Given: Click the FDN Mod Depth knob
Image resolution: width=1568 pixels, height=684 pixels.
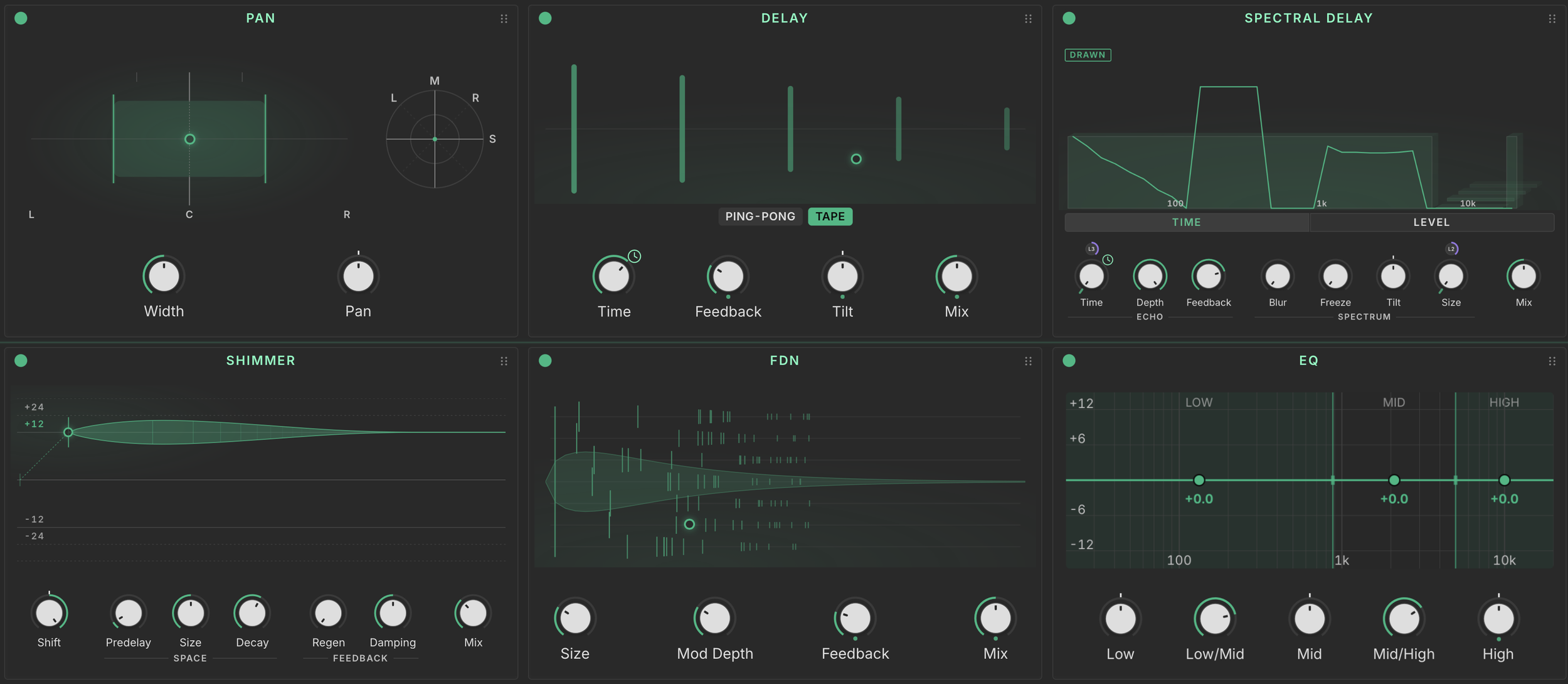Looking at the screenshot, I should tap(714, 618).
